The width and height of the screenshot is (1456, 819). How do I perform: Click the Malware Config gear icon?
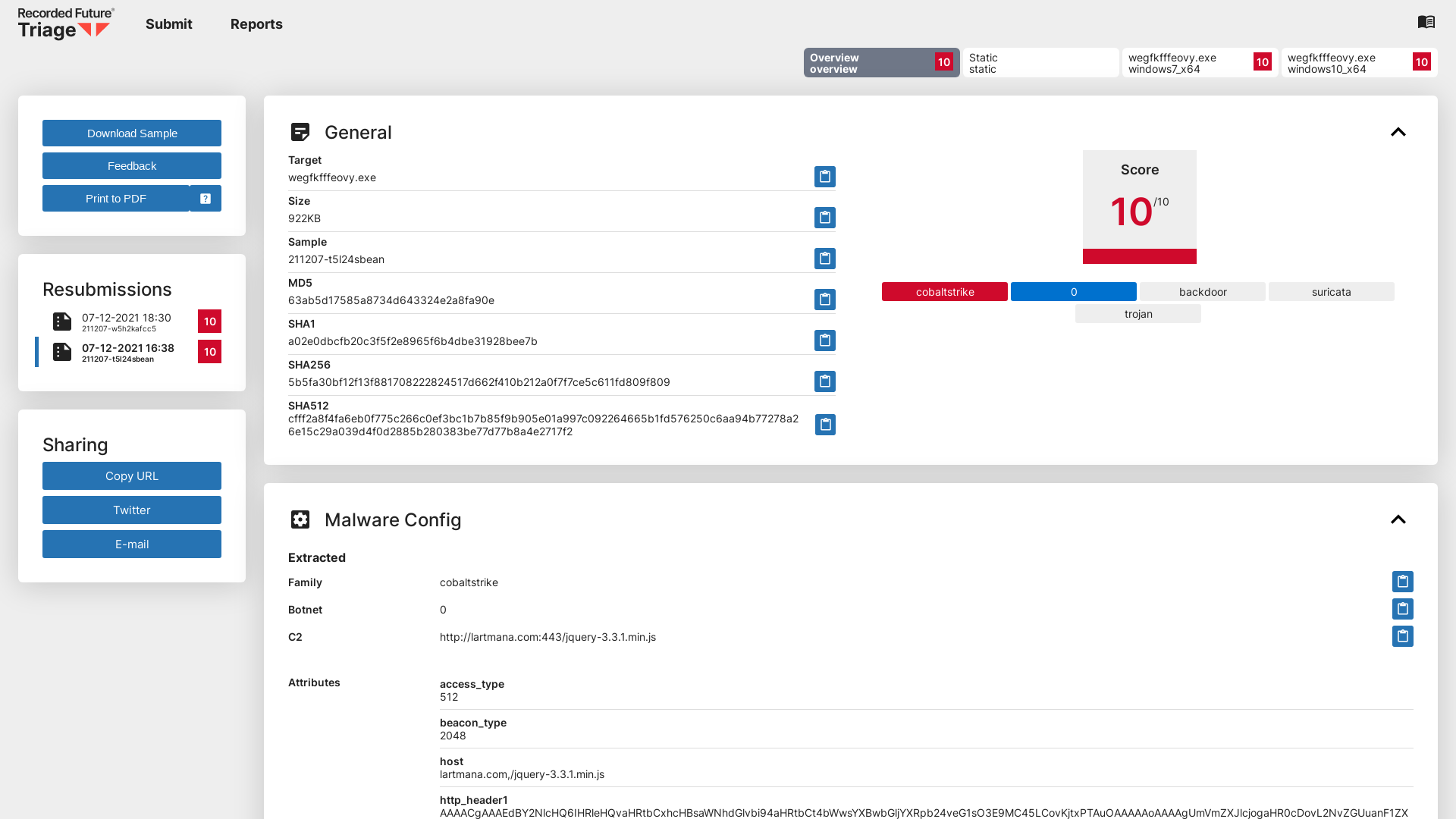(300, 519)
